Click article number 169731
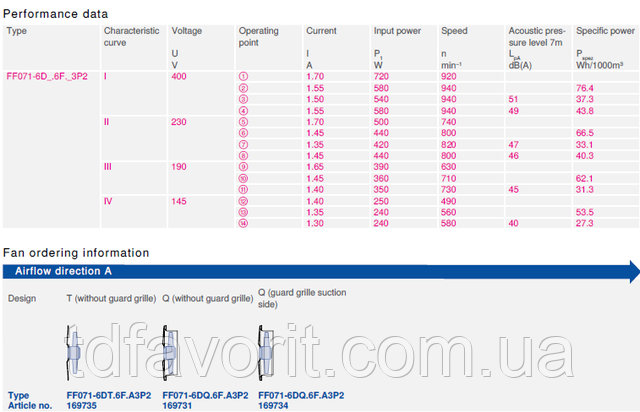640x412 pixels. point(178,406)
